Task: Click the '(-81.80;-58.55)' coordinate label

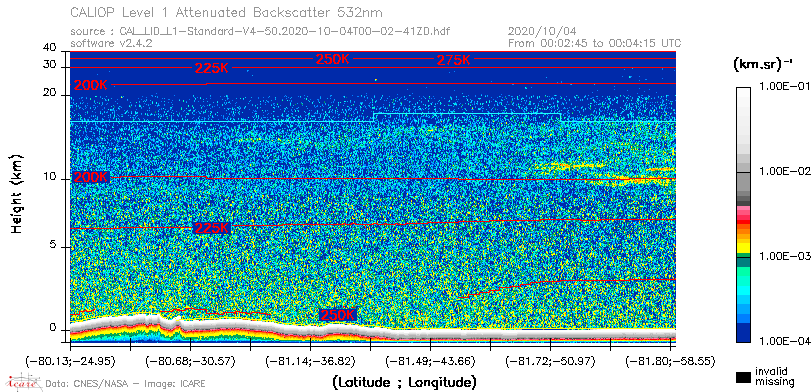Action: click(x=670, y=360)
